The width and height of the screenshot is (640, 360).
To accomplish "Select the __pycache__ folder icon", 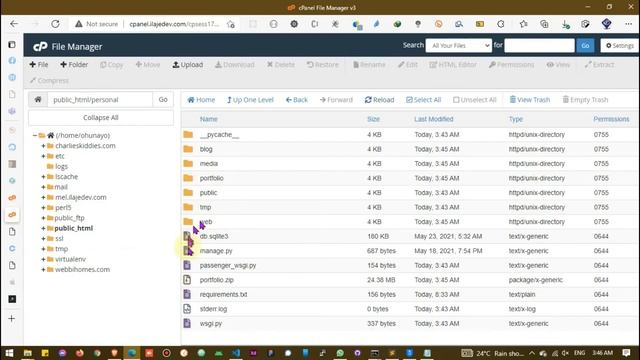I will coord(188,134).
